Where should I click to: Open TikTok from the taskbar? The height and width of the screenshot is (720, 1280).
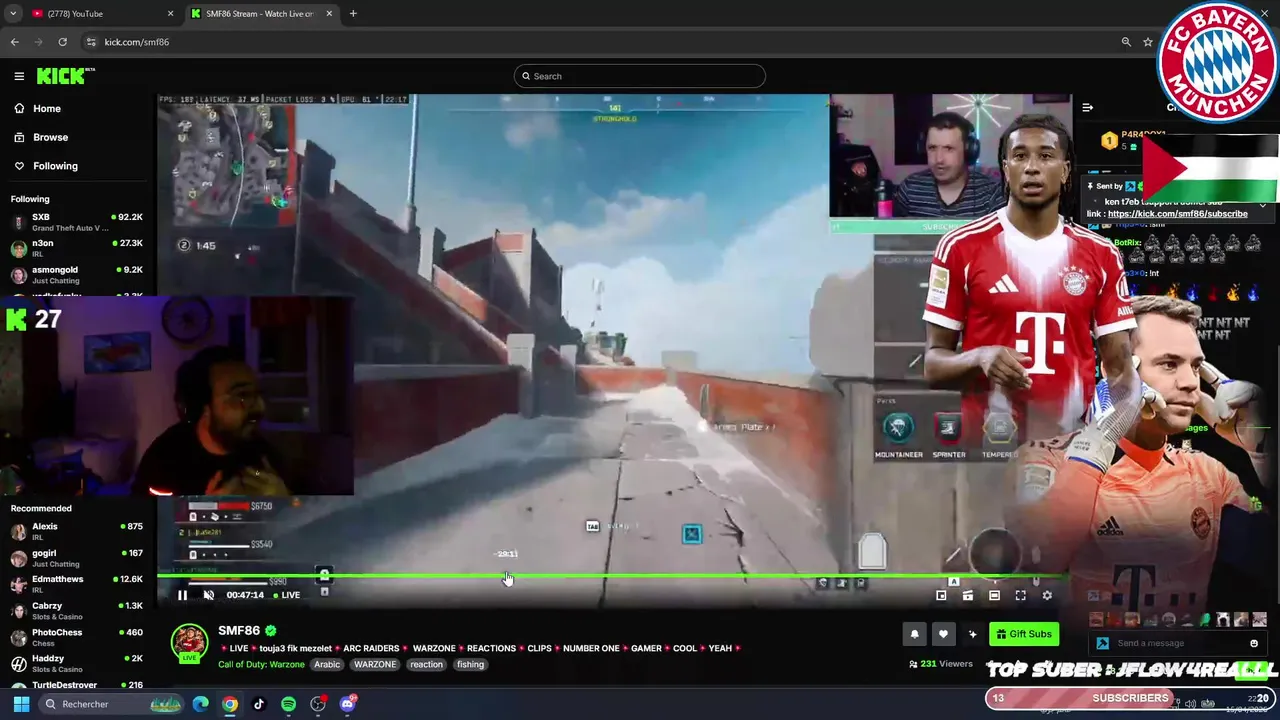pyautogui.click(x=259, y=704)
